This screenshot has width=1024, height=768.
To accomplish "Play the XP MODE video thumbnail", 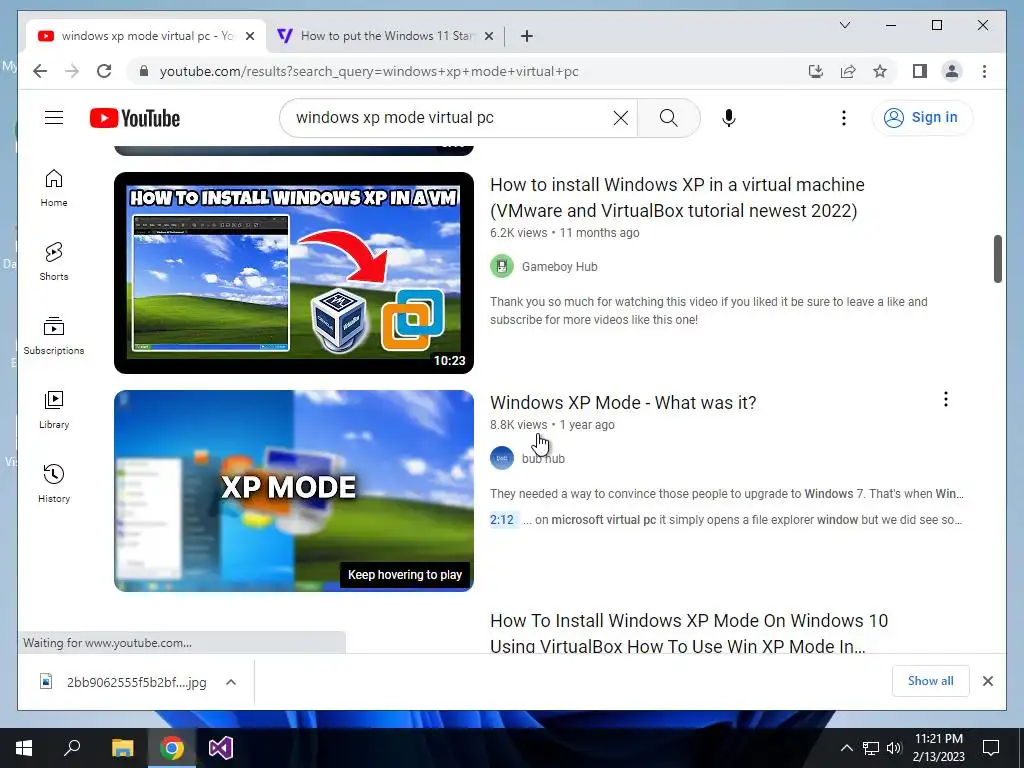I will tap(294, 491).
